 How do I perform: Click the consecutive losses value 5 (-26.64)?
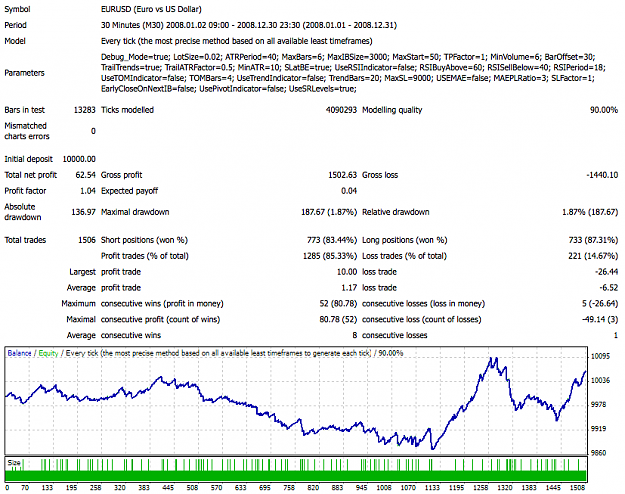click(600, 304)
